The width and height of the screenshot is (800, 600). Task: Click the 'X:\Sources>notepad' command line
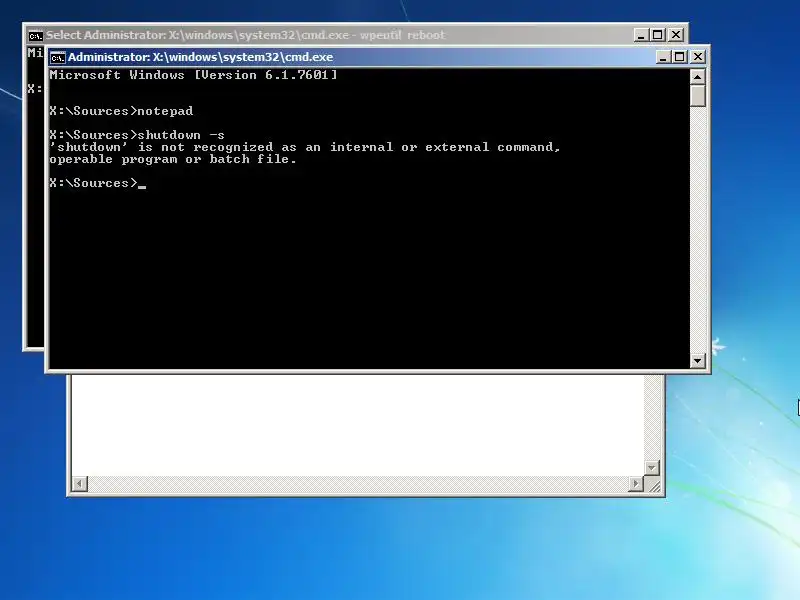[121, 111]
